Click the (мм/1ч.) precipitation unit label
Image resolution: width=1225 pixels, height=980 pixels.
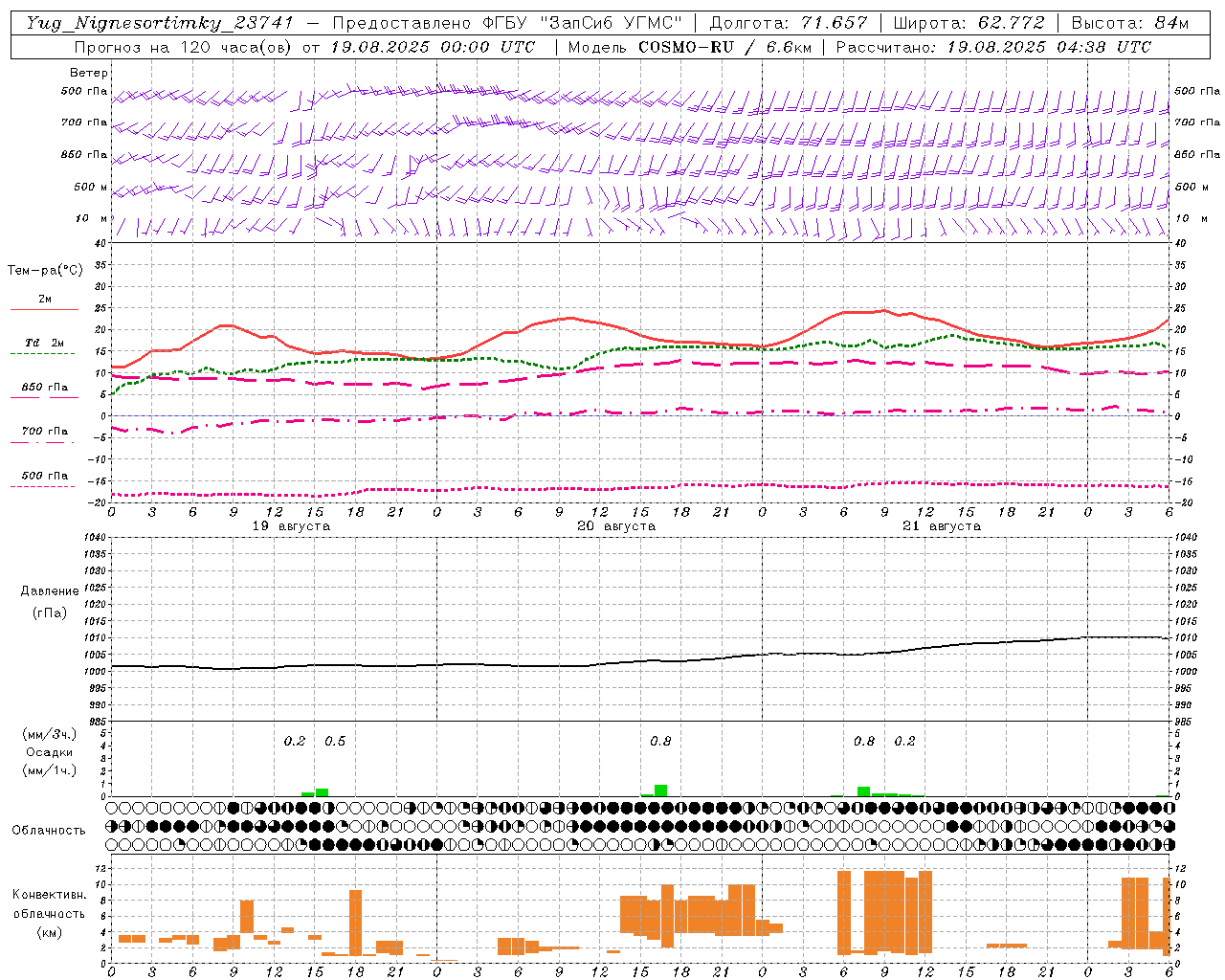pos(49,770)
